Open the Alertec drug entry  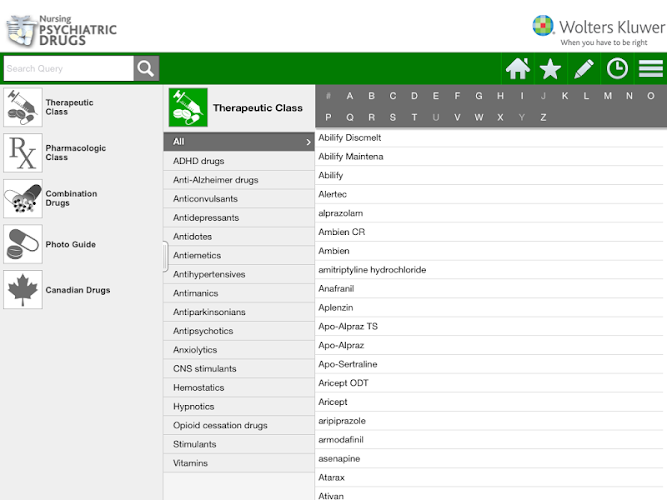point(490,194)
